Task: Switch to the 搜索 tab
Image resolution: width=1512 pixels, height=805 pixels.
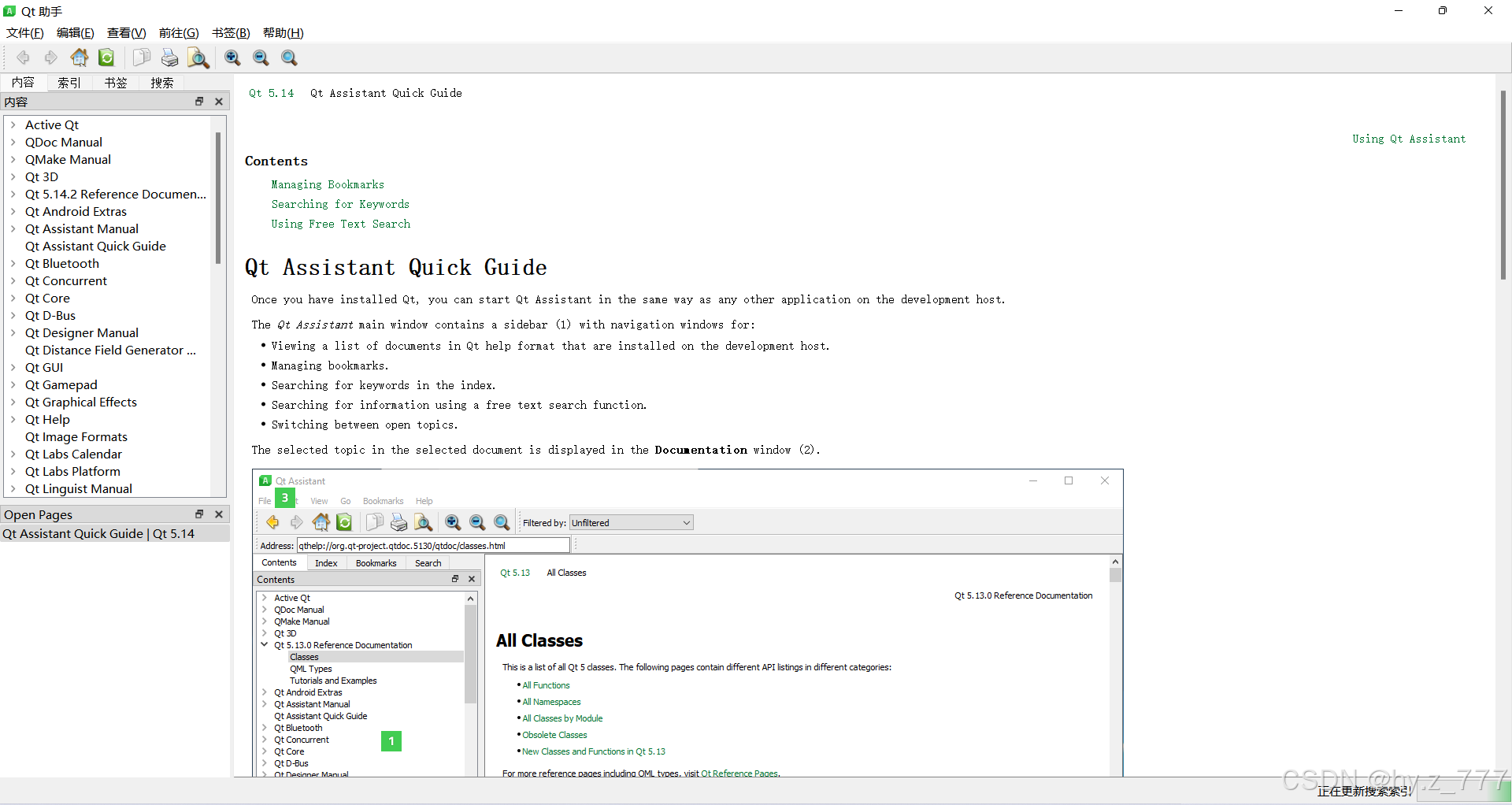Action: (162, 83)
